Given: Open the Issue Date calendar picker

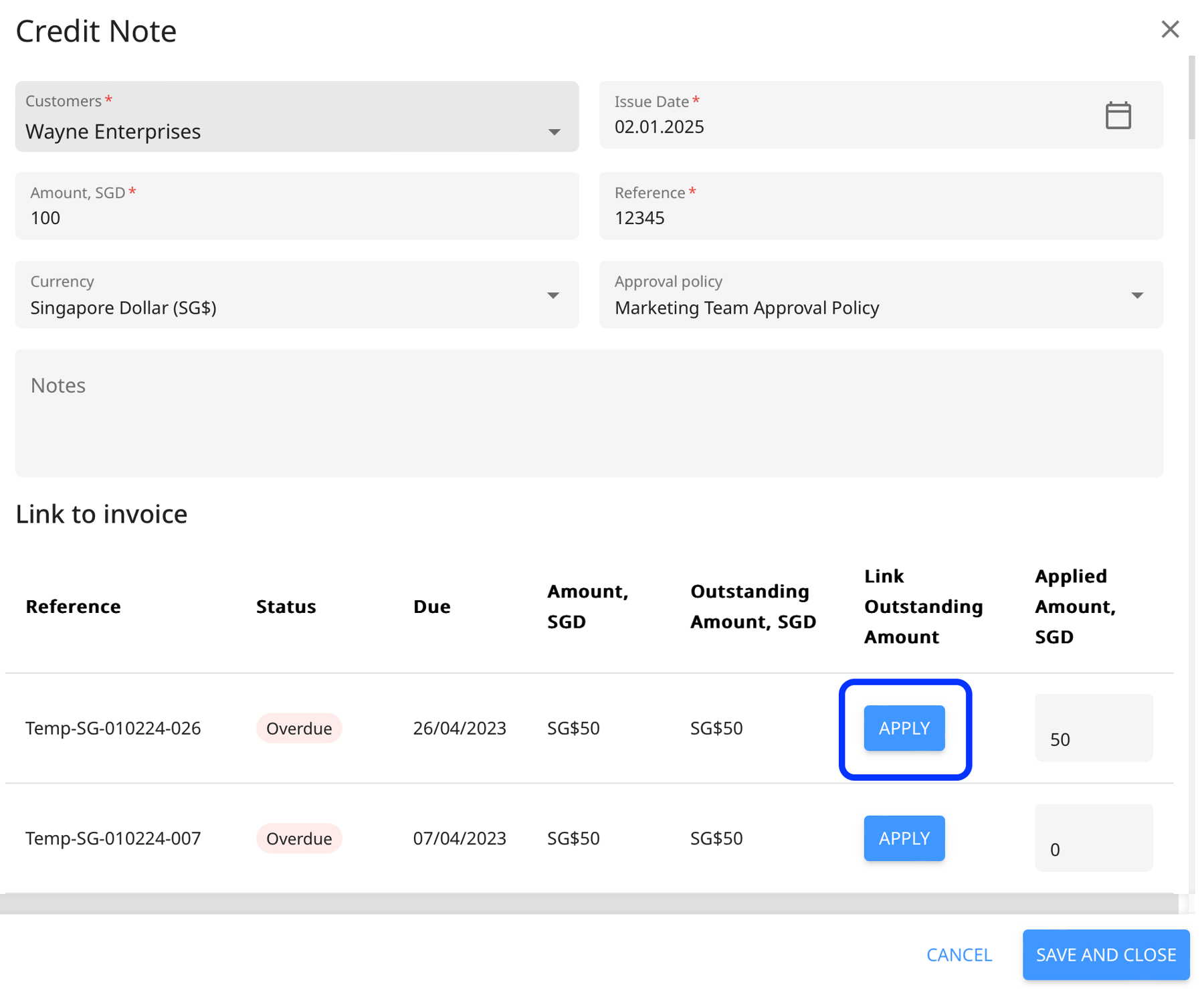Looking at the screenshot, I should pos(1118,115).
